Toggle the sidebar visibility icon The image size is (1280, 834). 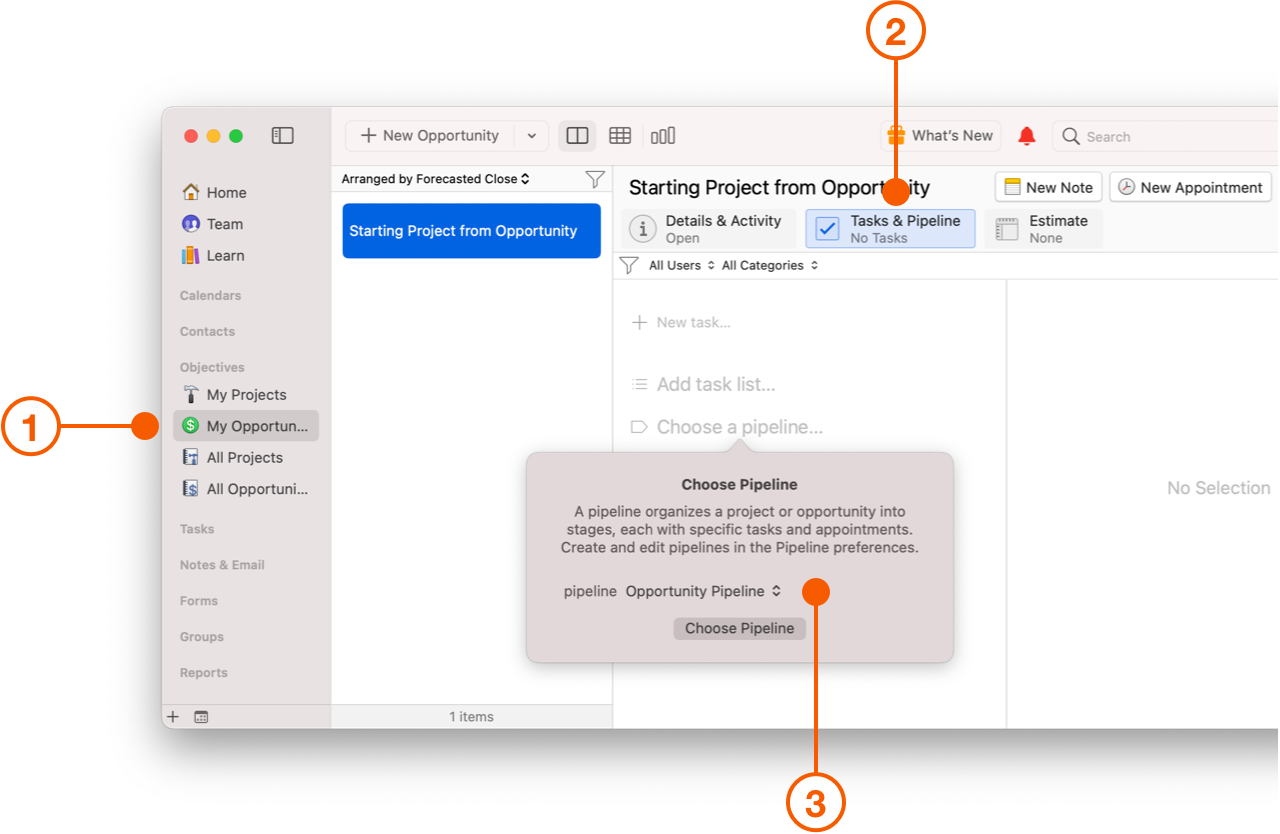[x=283, y=135]
